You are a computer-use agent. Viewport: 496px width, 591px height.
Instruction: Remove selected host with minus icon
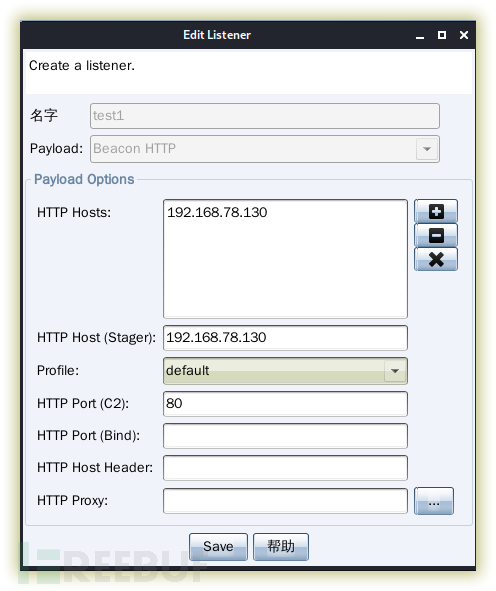click(x=436, y=235)
